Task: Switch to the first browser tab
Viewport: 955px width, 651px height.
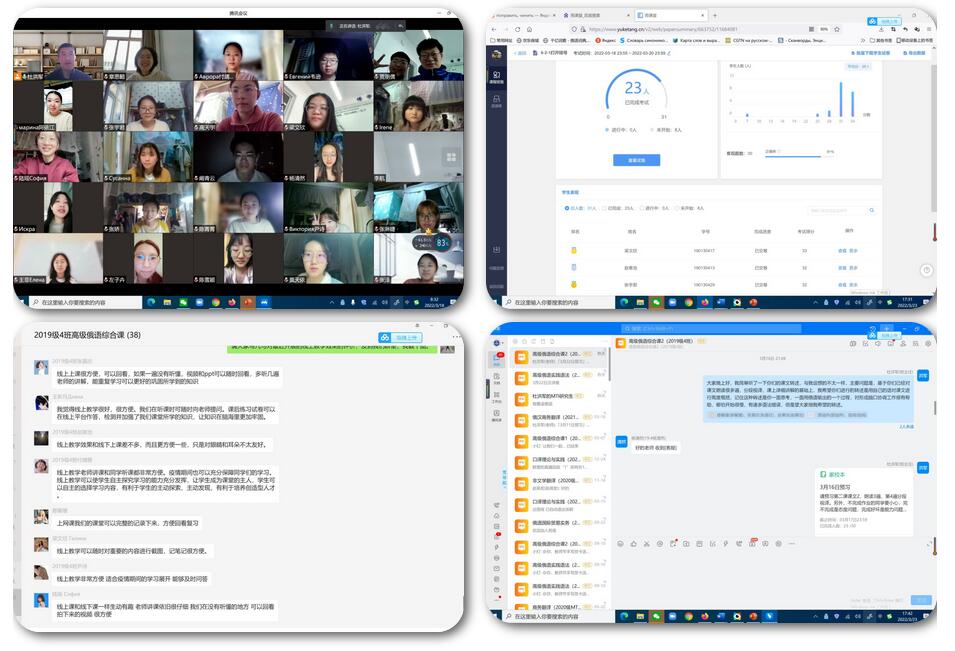Action: [524, 15]
